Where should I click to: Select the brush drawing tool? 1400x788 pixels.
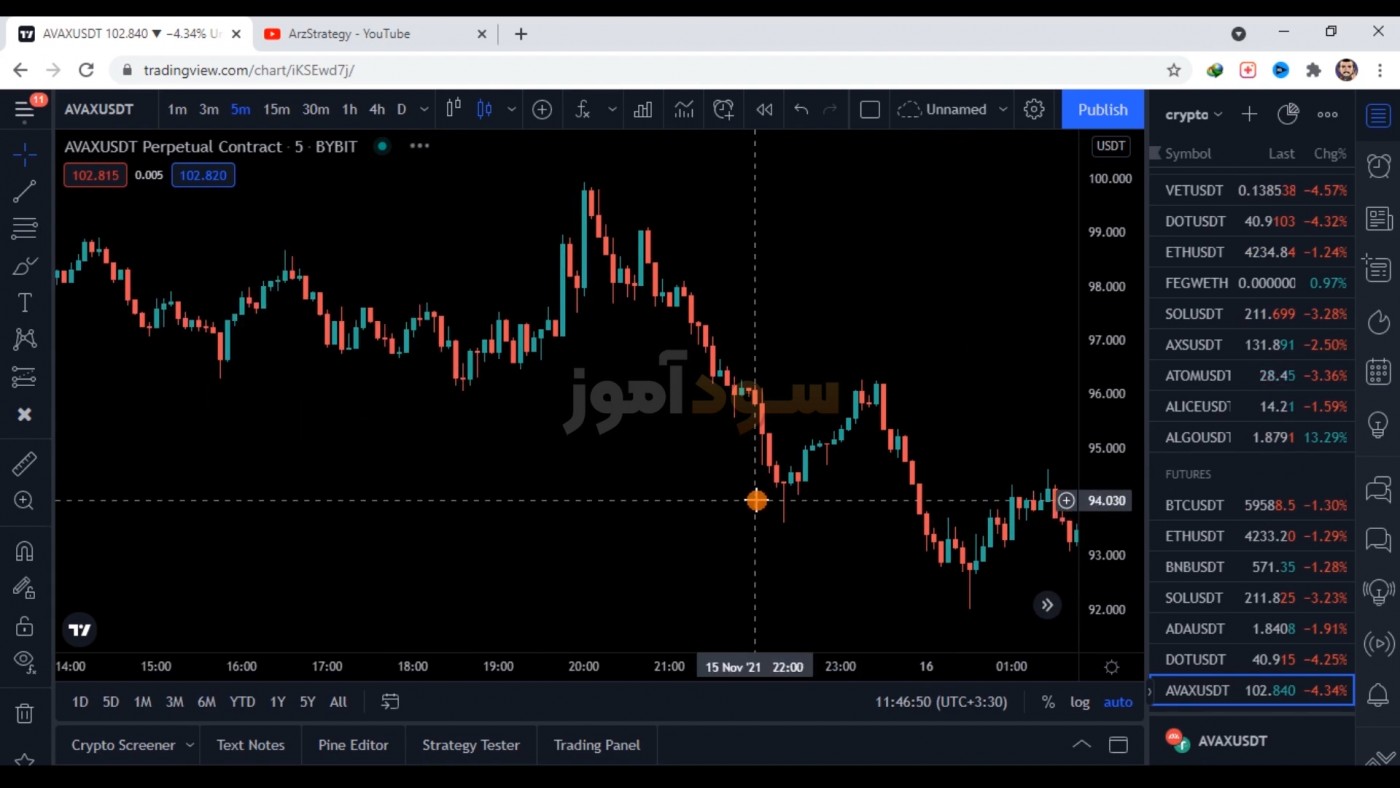pyautogui.click(x=24, y=266)
